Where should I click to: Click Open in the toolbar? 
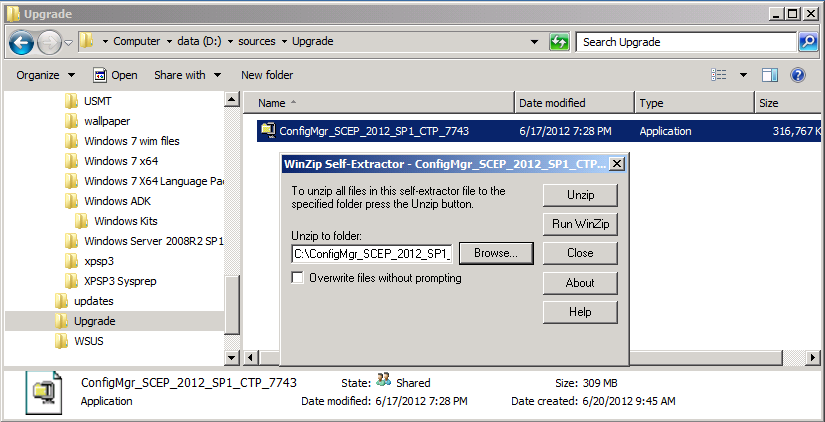(115, 75)
